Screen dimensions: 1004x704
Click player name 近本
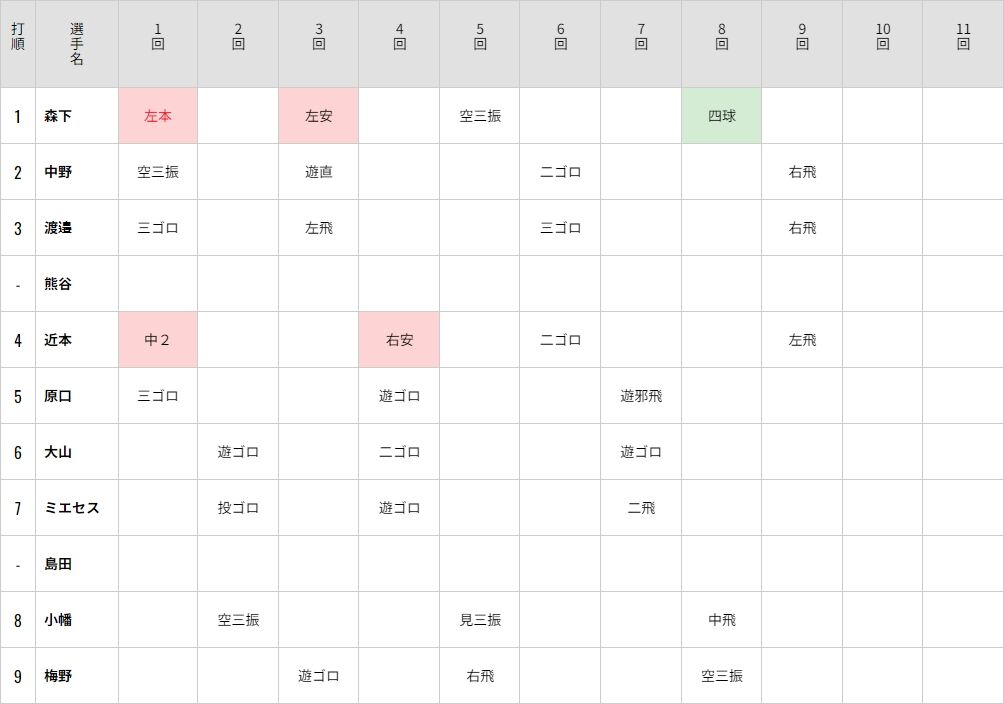(x=58, y=340)
